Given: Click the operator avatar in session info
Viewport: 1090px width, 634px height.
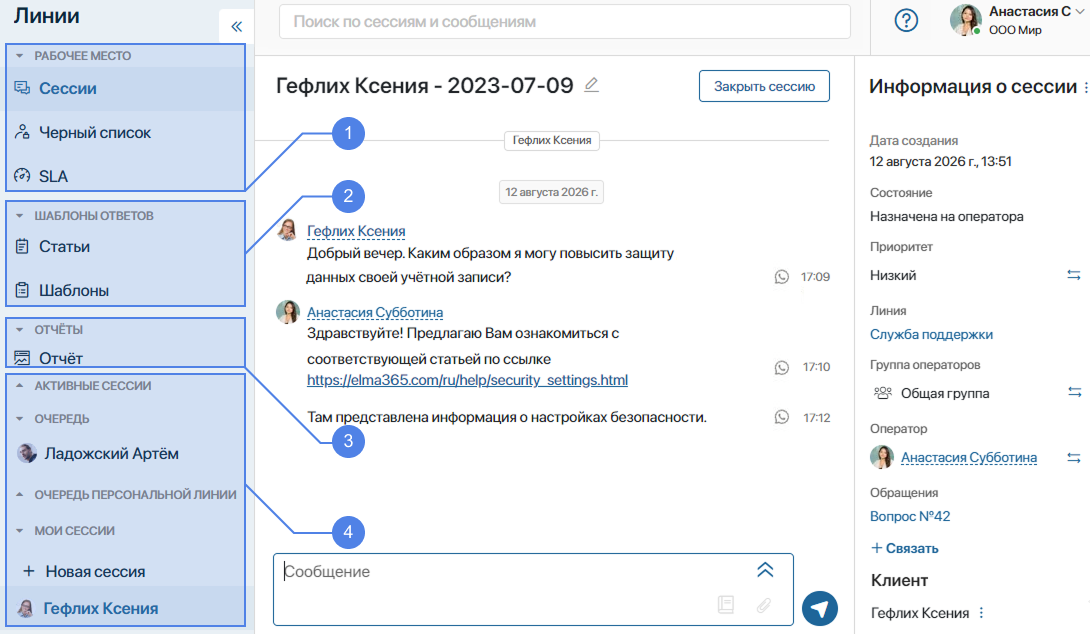Looking at the screenshot, I should click(881, 457).
